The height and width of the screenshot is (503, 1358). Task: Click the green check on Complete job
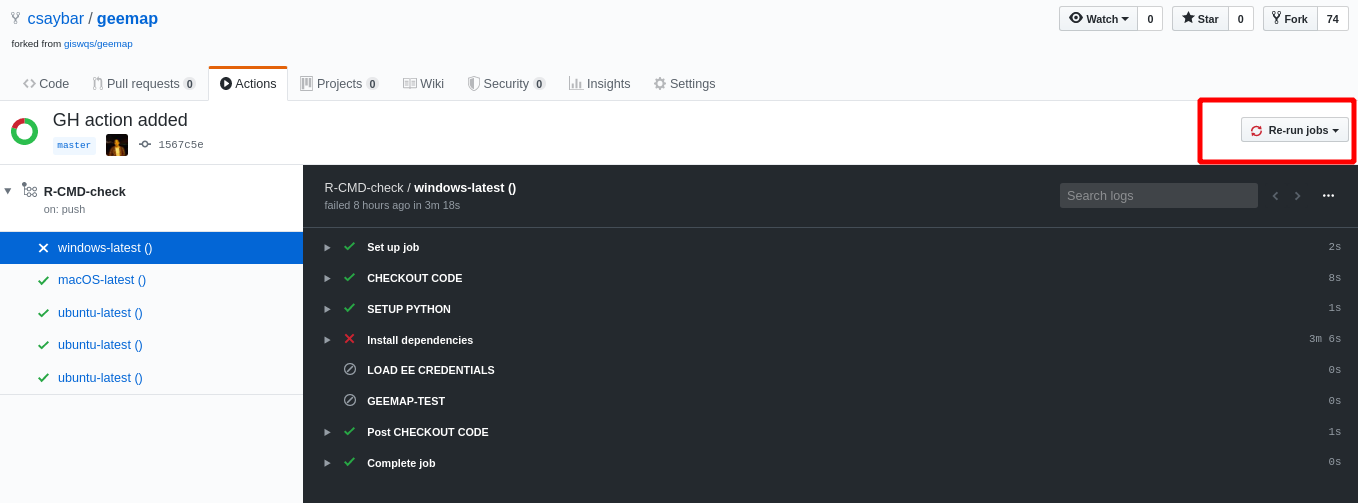[349, 462]
